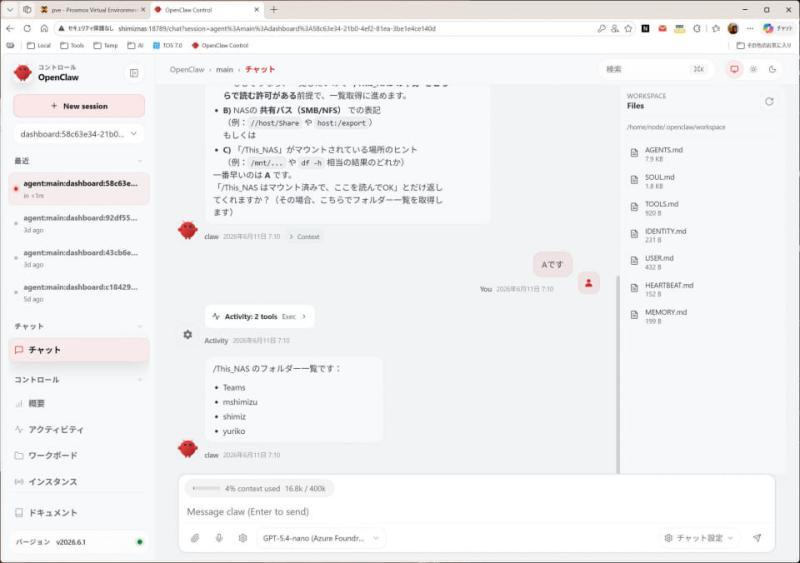
Task: Open the Tools bookmarks folder
Action: (x=72, y=45)
